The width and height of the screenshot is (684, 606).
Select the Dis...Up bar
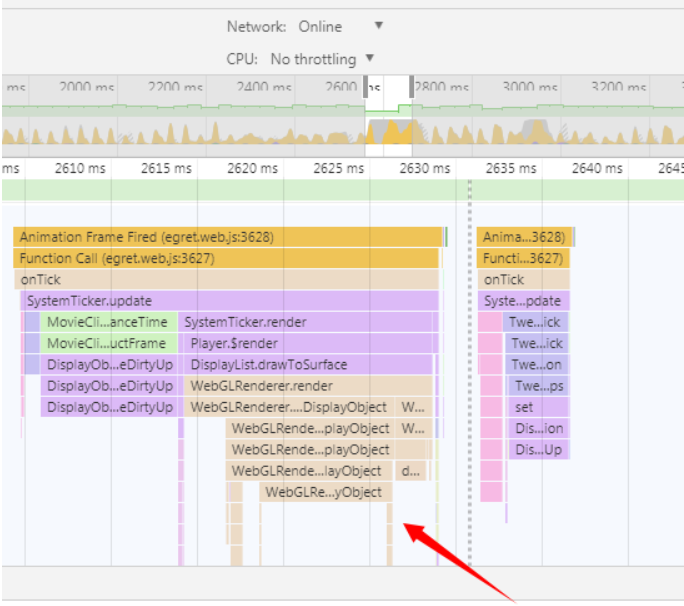[x=539, y=449]
